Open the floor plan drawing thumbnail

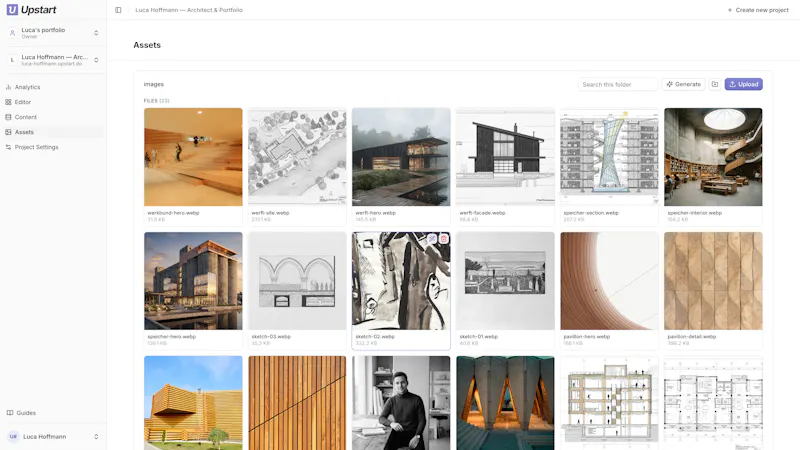pyautogui.click(x=713, y=403)
